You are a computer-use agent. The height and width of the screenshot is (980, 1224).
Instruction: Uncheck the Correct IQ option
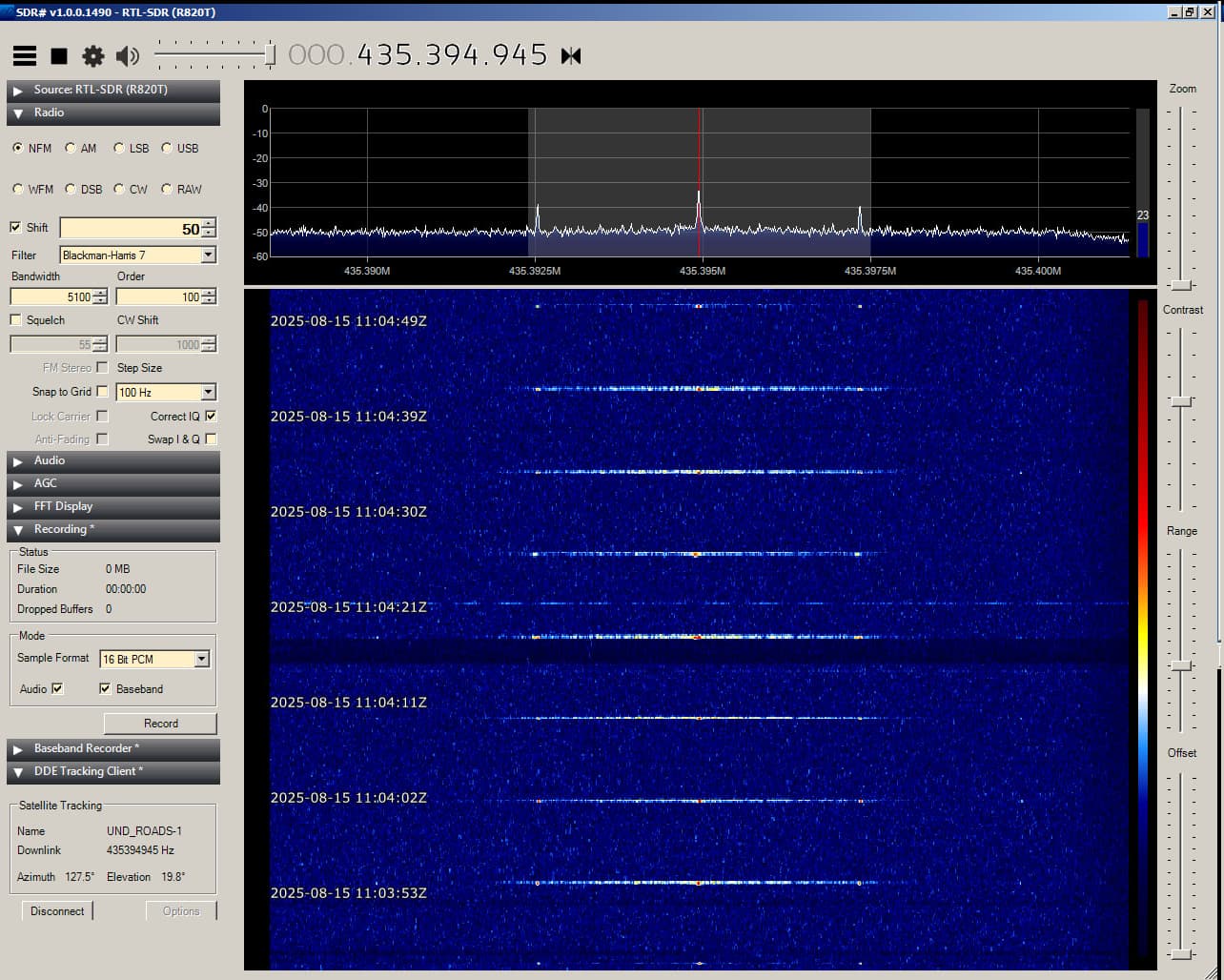[x=211, y=417]
